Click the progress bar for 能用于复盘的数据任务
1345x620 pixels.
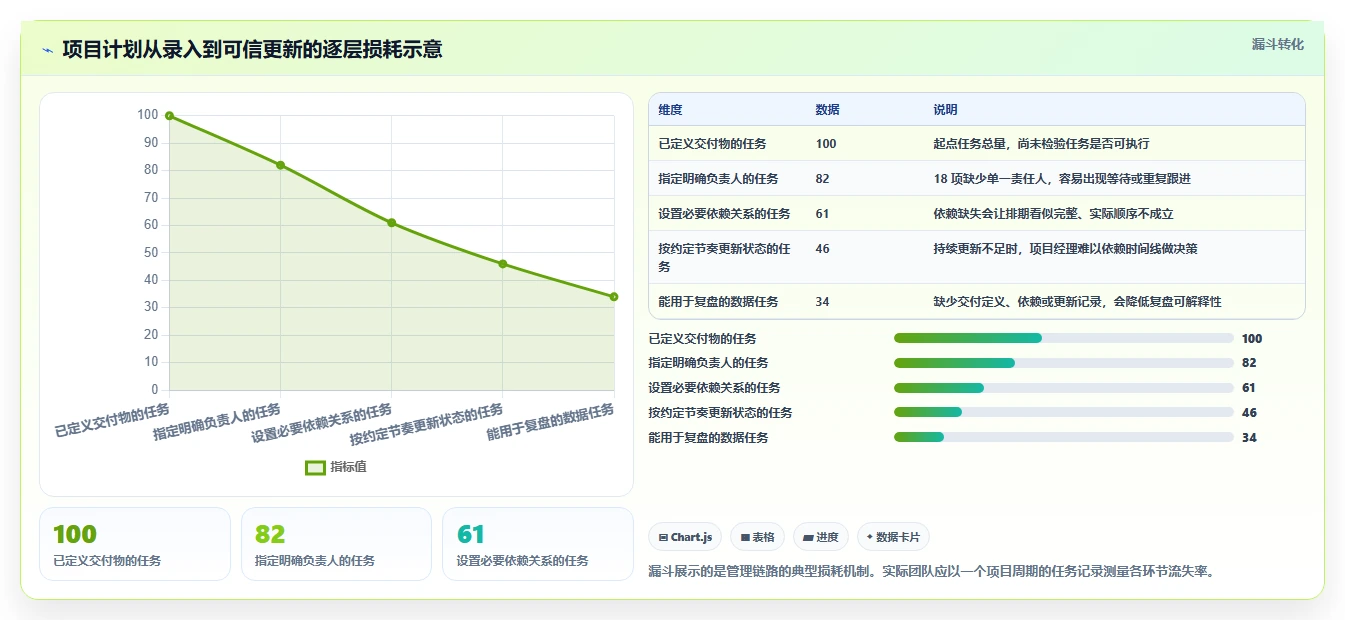[x=1064, y=438]
